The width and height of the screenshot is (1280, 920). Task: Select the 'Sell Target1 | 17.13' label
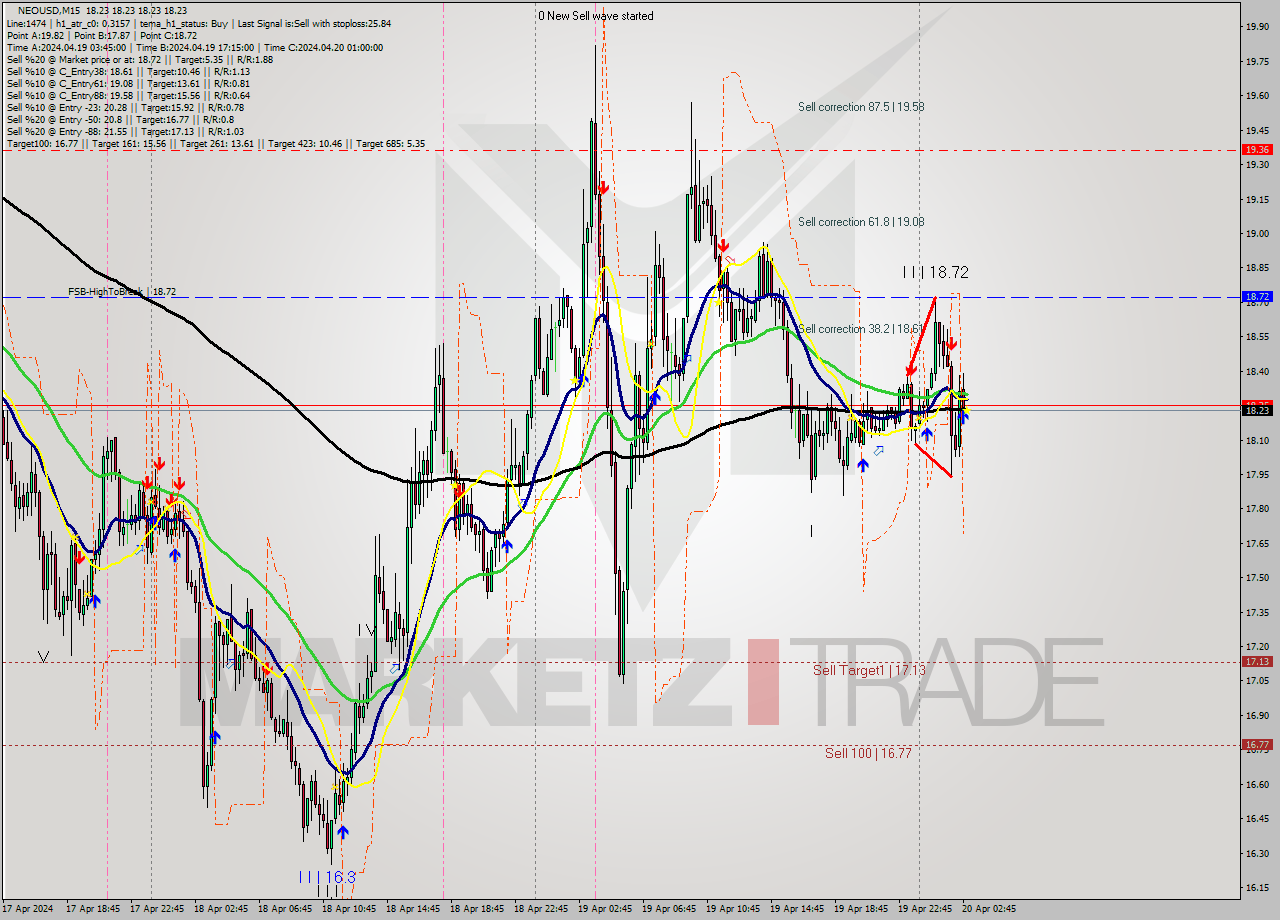pos(869,670)
